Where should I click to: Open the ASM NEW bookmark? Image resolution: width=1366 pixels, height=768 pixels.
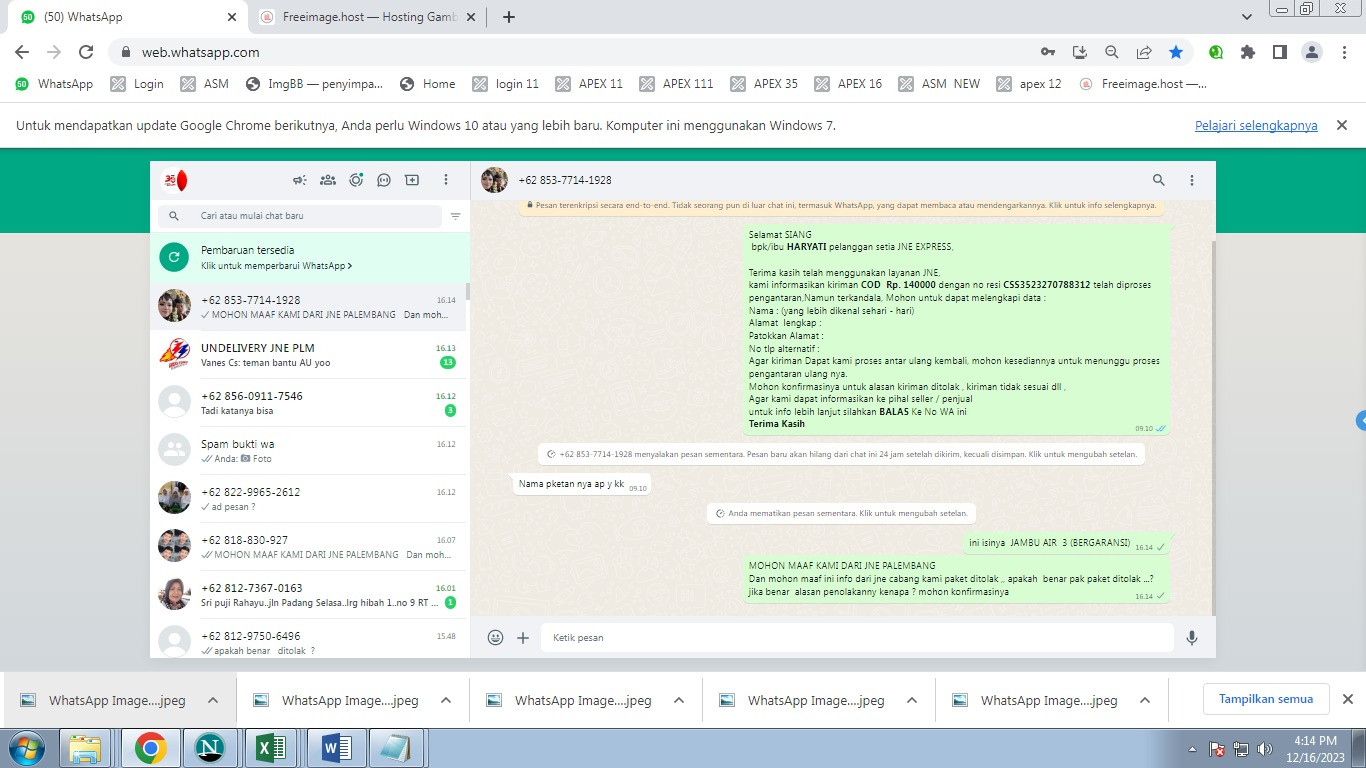(x=940, y=84)
